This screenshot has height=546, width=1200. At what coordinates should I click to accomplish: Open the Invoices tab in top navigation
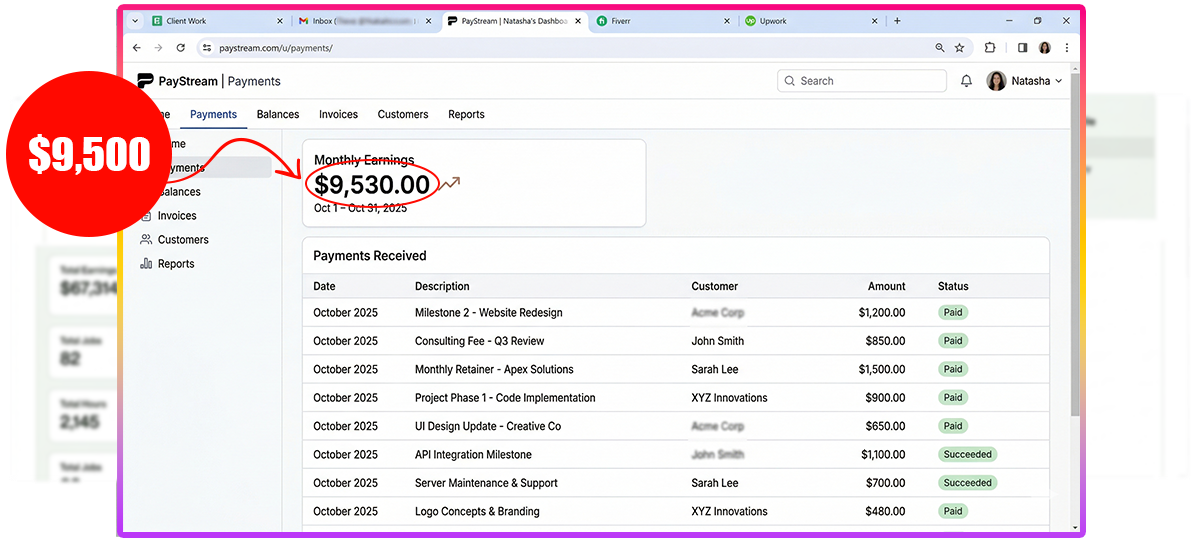(x=338, y=115)
